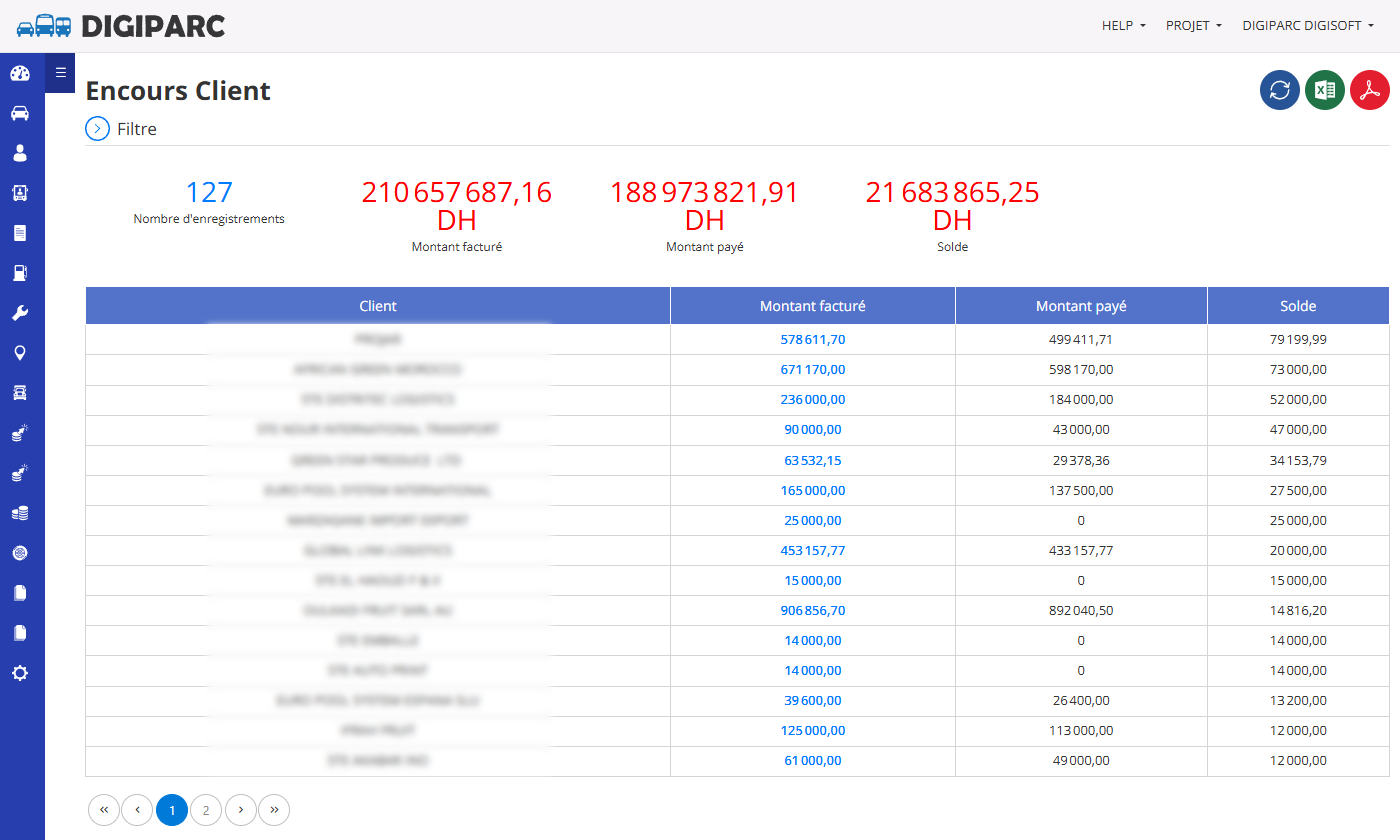Image resolution: width=1400 pixels, height=840 pixels.
Task: Export the table as PDF
Action: (1370, 90)
